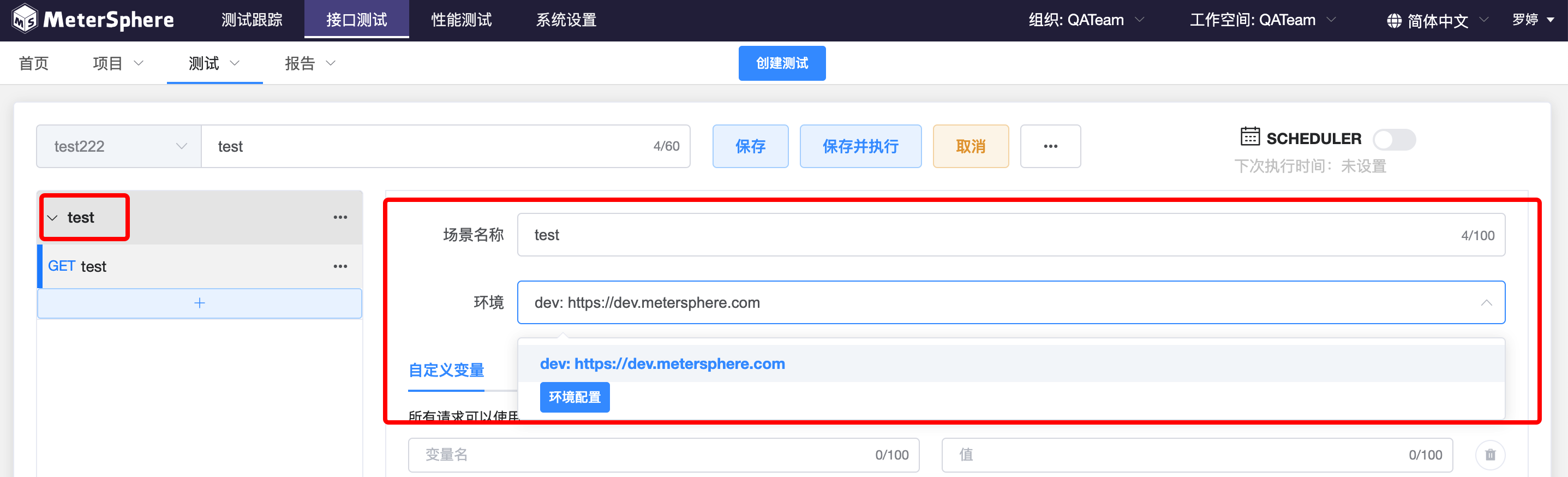Switch to 测试跟踪 module
Screen dimensions: 1568x477
pos(252,20)
